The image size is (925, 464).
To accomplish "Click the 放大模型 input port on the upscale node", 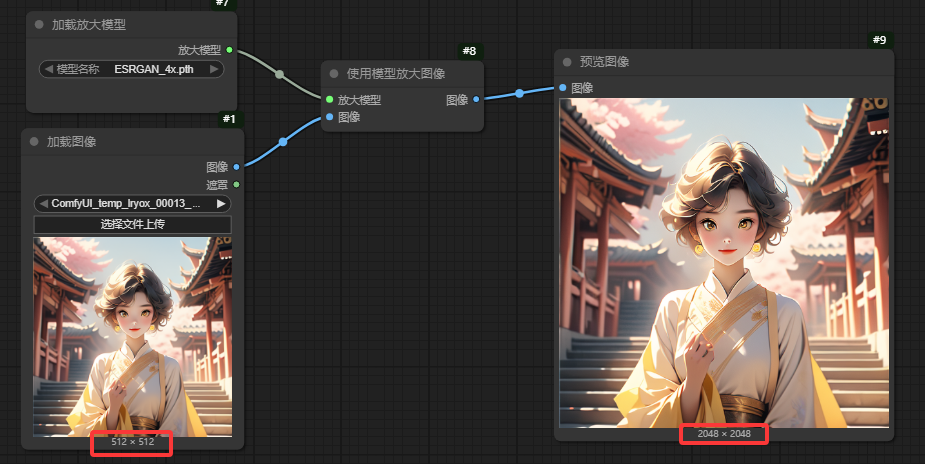I will point(329,99).
